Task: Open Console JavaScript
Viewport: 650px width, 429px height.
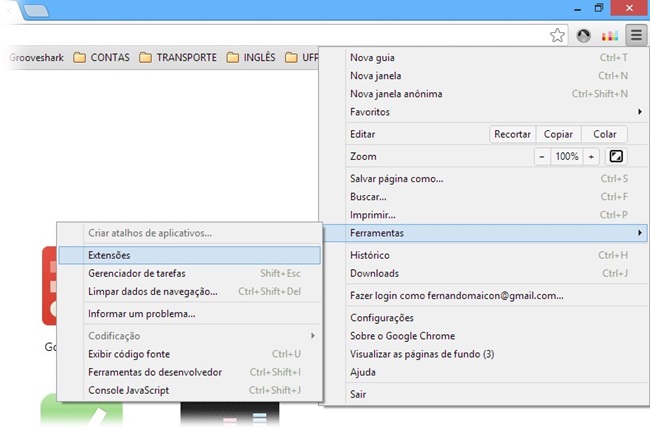Action: [189, 390]
